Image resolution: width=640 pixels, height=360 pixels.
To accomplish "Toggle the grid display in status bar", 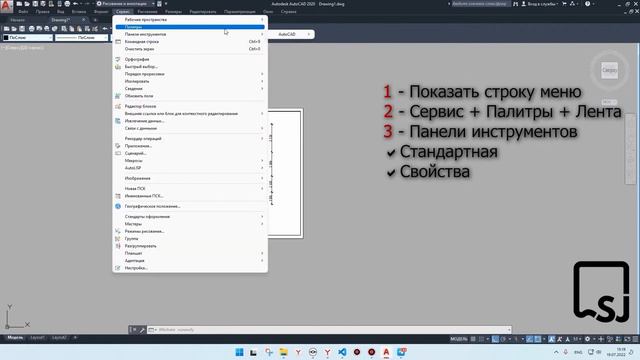I will point(473,339).
